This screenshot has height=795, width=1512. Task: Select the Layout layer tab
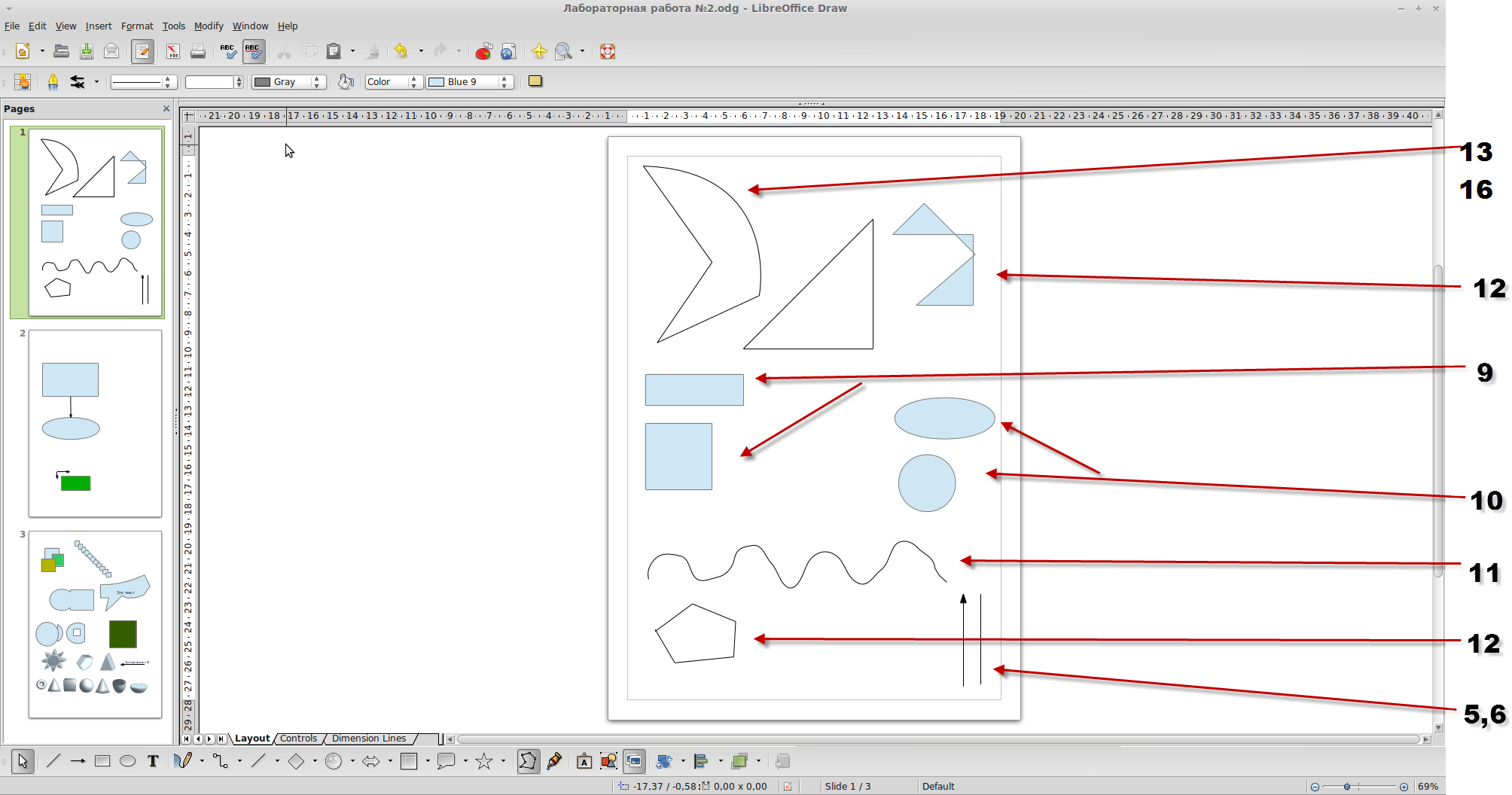[252, 739]
